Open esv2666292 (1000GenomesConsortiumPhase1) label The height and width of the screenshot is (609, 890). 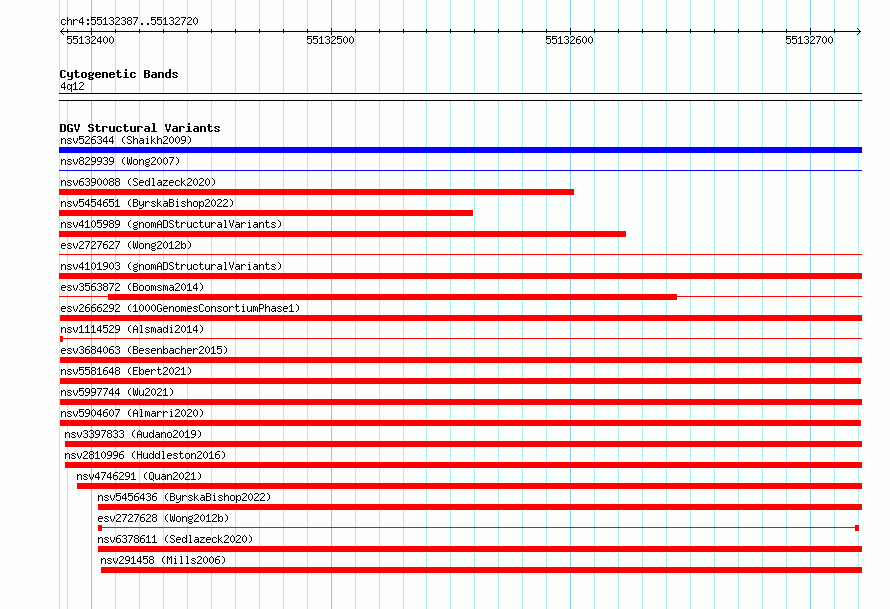pyautogui.click(x=180, y=308)
